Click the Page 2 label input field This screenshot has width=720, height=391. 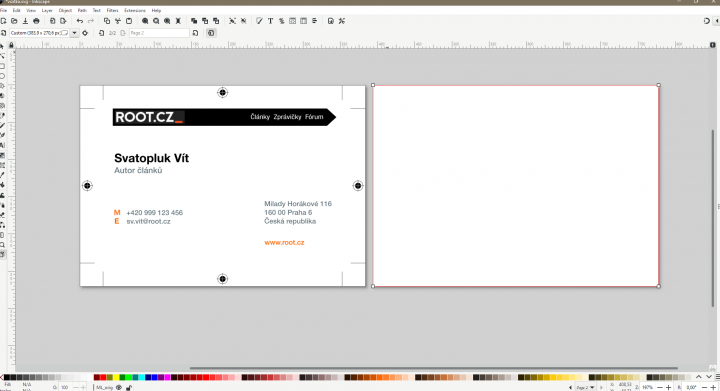(159, 33)
